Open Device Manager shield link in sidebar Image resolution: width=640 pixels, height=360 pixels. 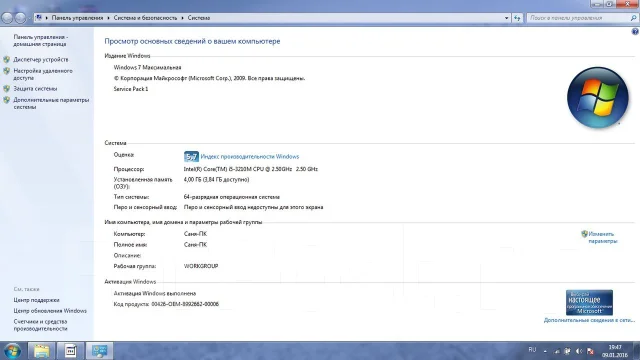pos(41,60)
